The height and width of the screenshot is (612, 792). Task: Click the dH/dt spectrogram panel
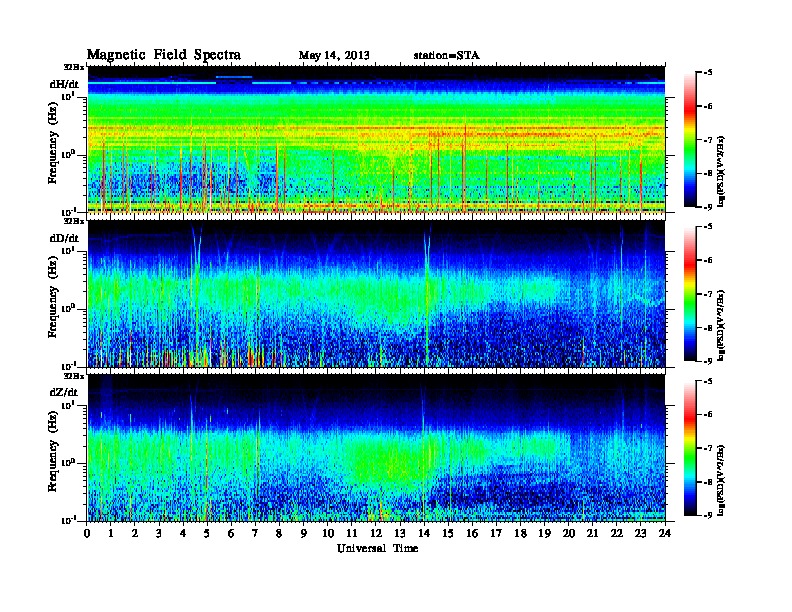(x=376, y=139)
